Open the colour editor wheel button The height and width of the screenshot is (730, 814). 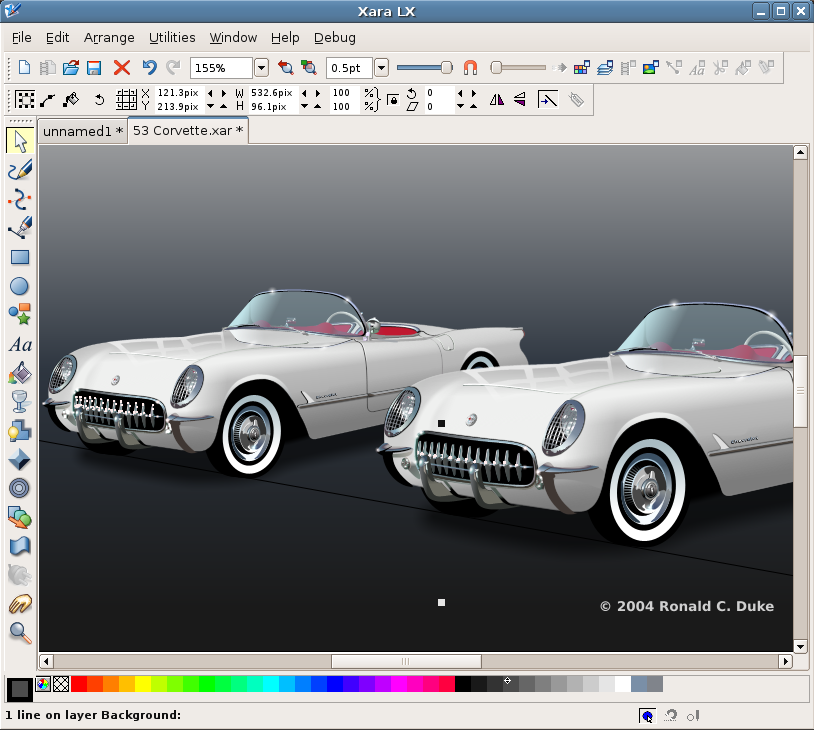[x=43, y=684]
